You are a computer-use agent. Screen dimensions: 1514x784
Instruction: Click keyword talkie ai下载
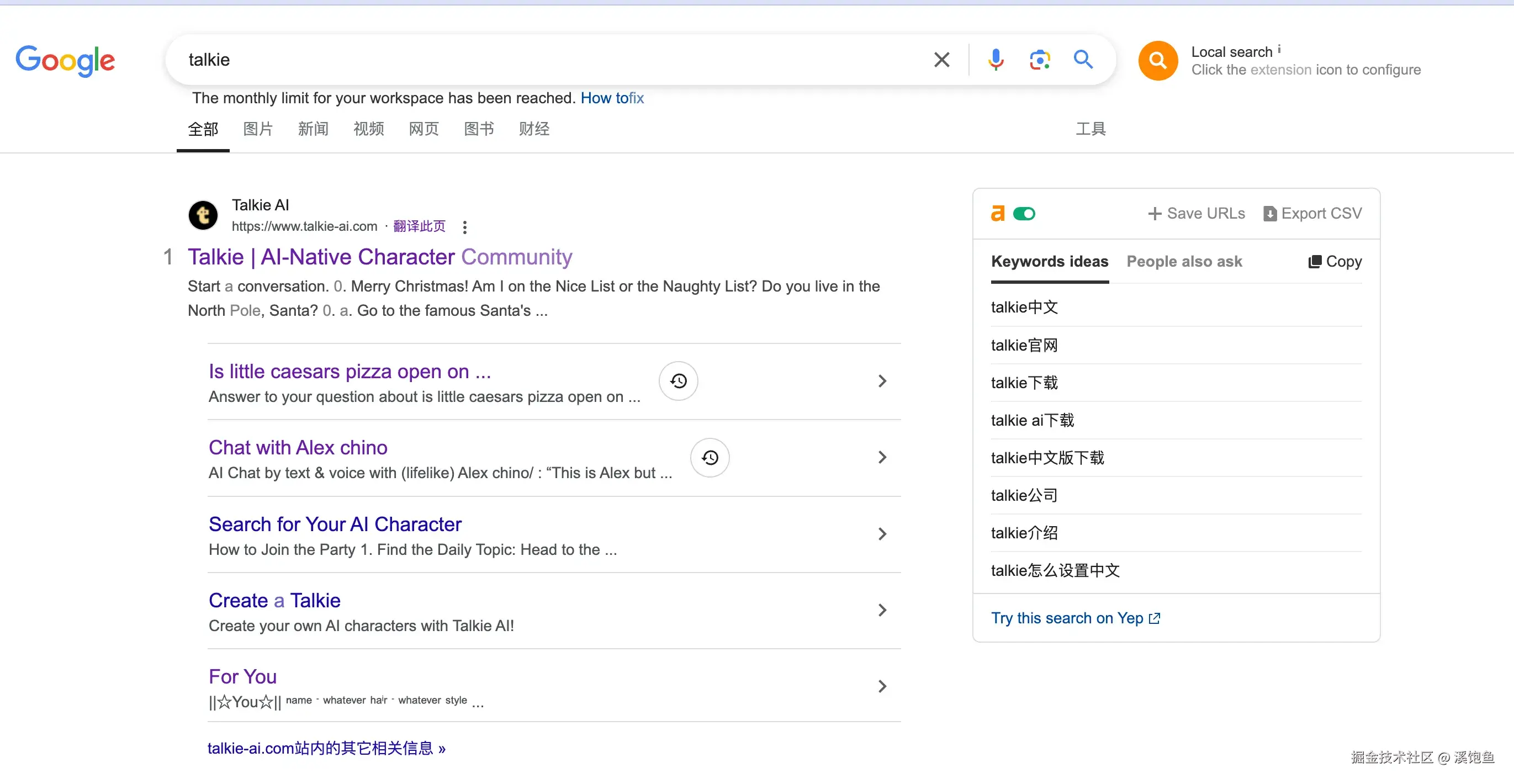pos(1033,420)
